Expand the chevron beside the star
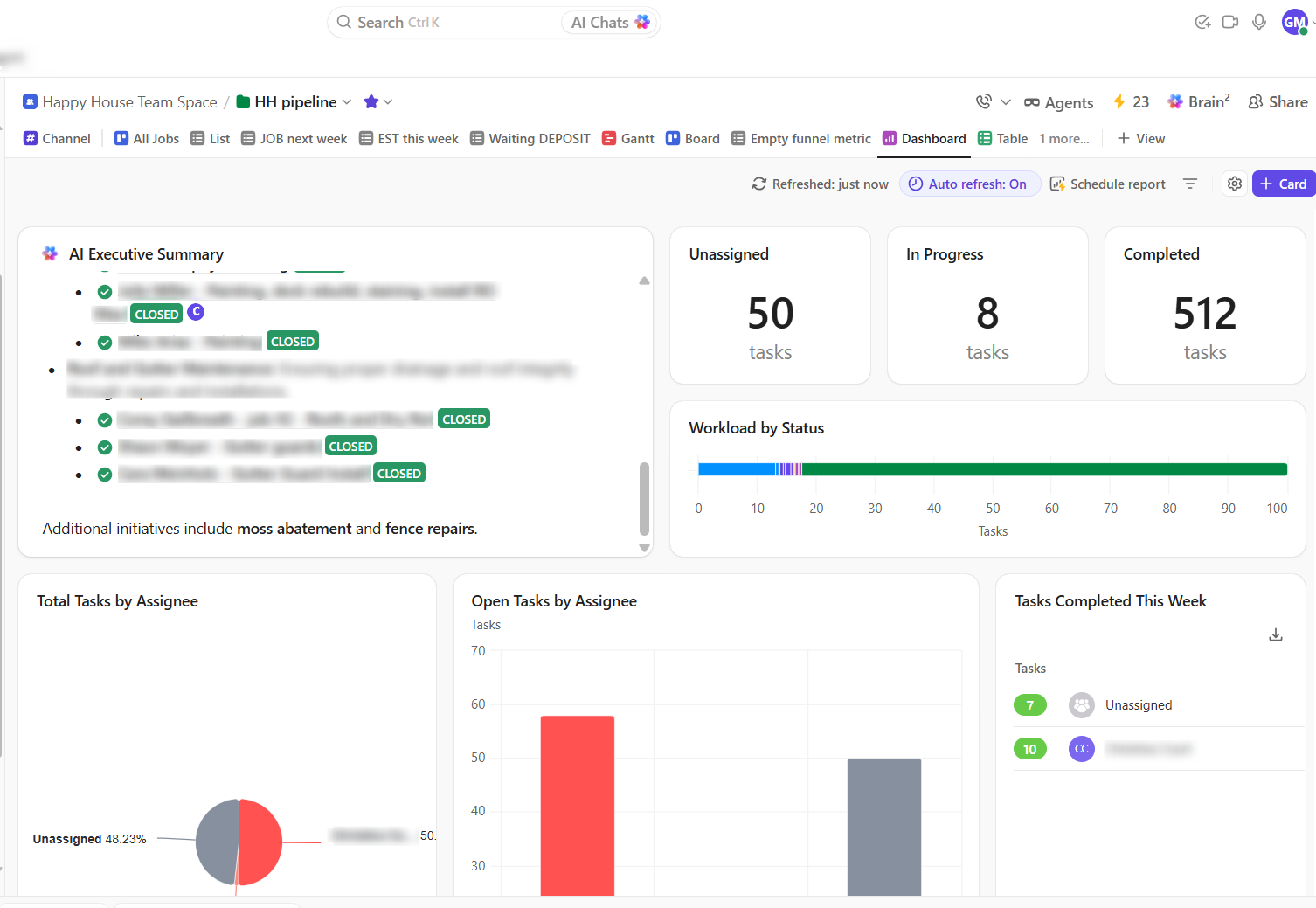 pyautogui.click(x=388, y=102)
